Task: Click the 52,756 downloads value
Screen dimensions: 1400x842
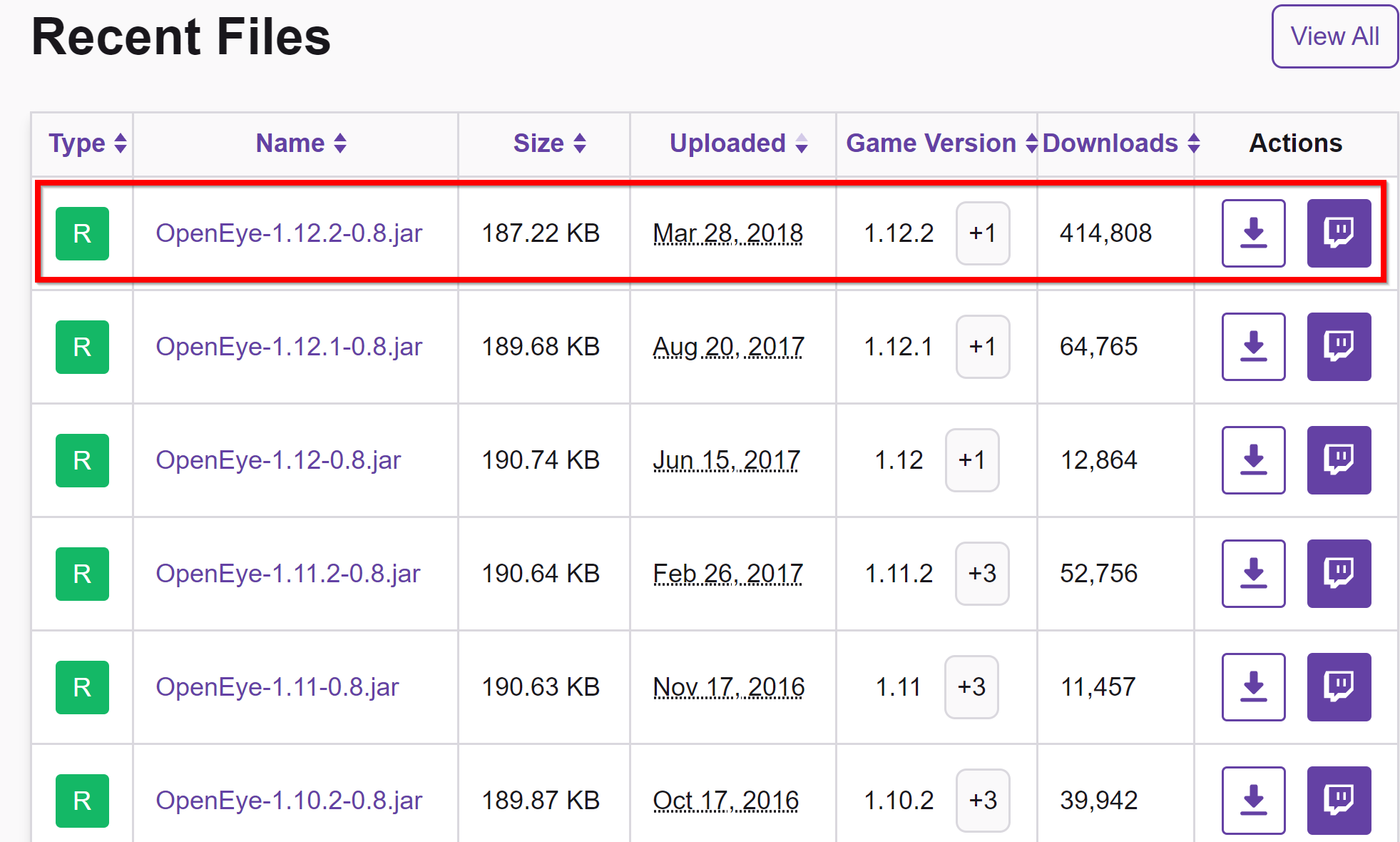Action: pos(1099,574)
